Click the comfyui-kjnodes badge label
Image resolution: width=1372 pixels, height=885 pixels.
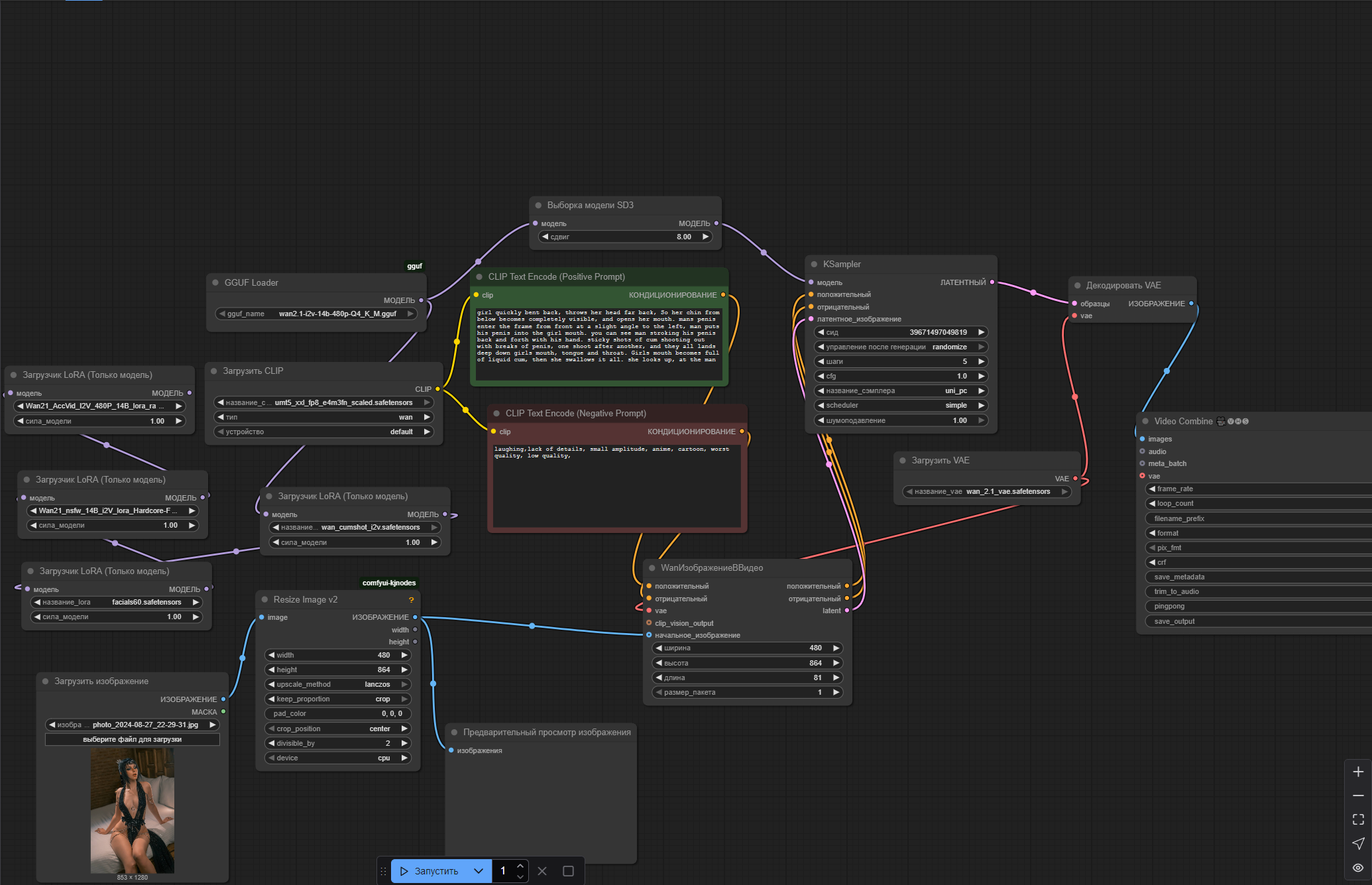point(389,583)
